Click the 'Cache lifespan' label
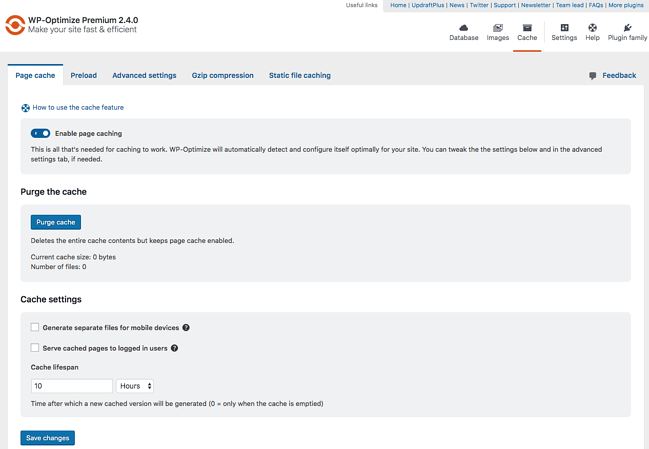The image size is (649, 449). (x=55, y=367)
